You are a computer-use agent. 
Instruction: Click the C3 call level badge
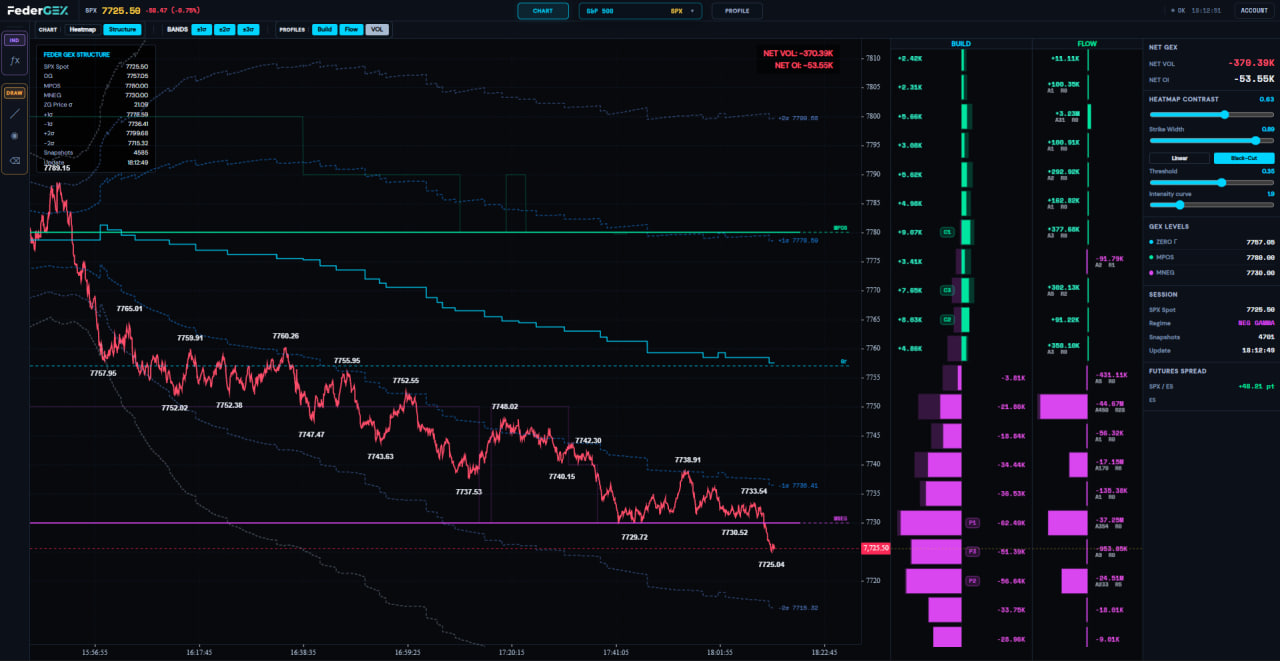tap(946, 290)
